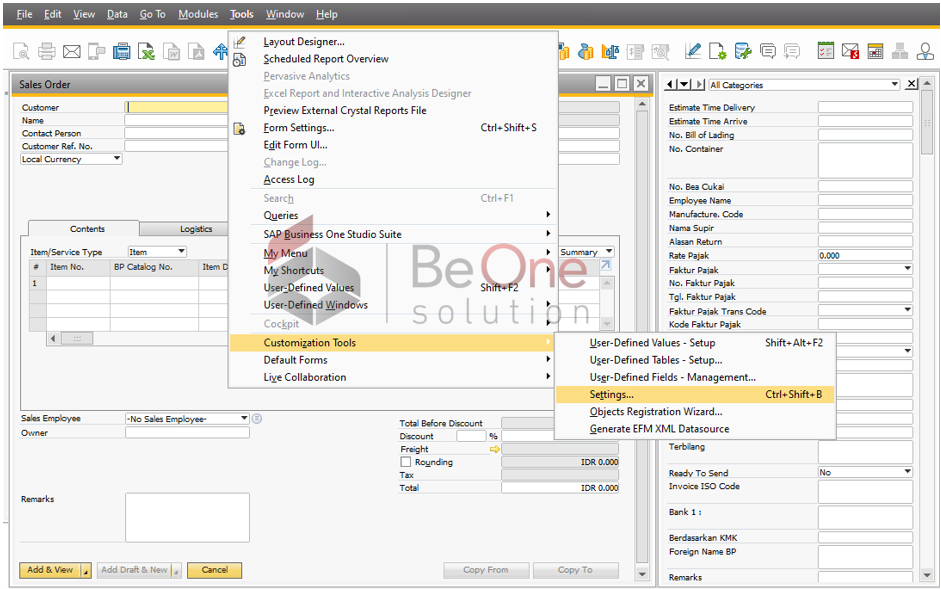Toggle the Rounding checkbox

(406, 462)
